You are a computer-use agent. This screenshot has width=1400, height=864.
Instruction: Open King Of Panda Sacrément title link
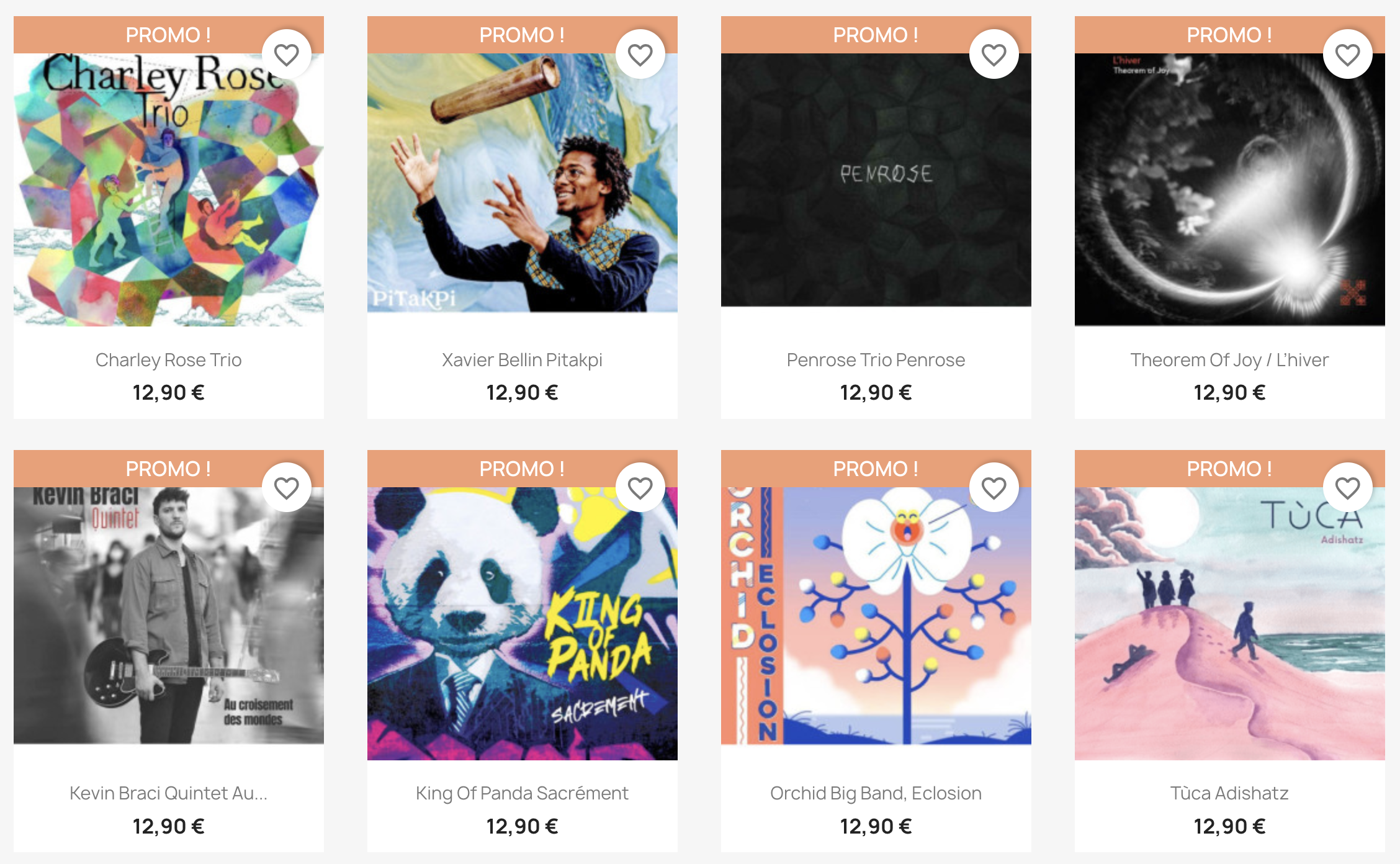click(x=523, y=793)
